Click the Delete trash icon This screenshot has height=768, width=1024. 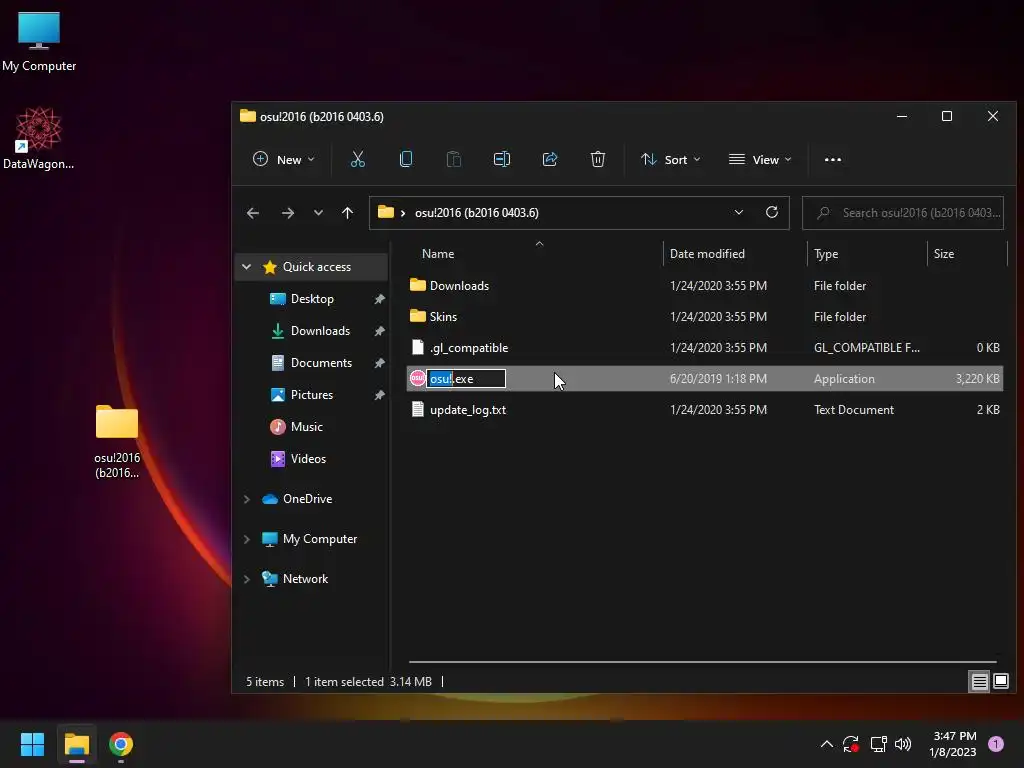click(x=598, y=159)
